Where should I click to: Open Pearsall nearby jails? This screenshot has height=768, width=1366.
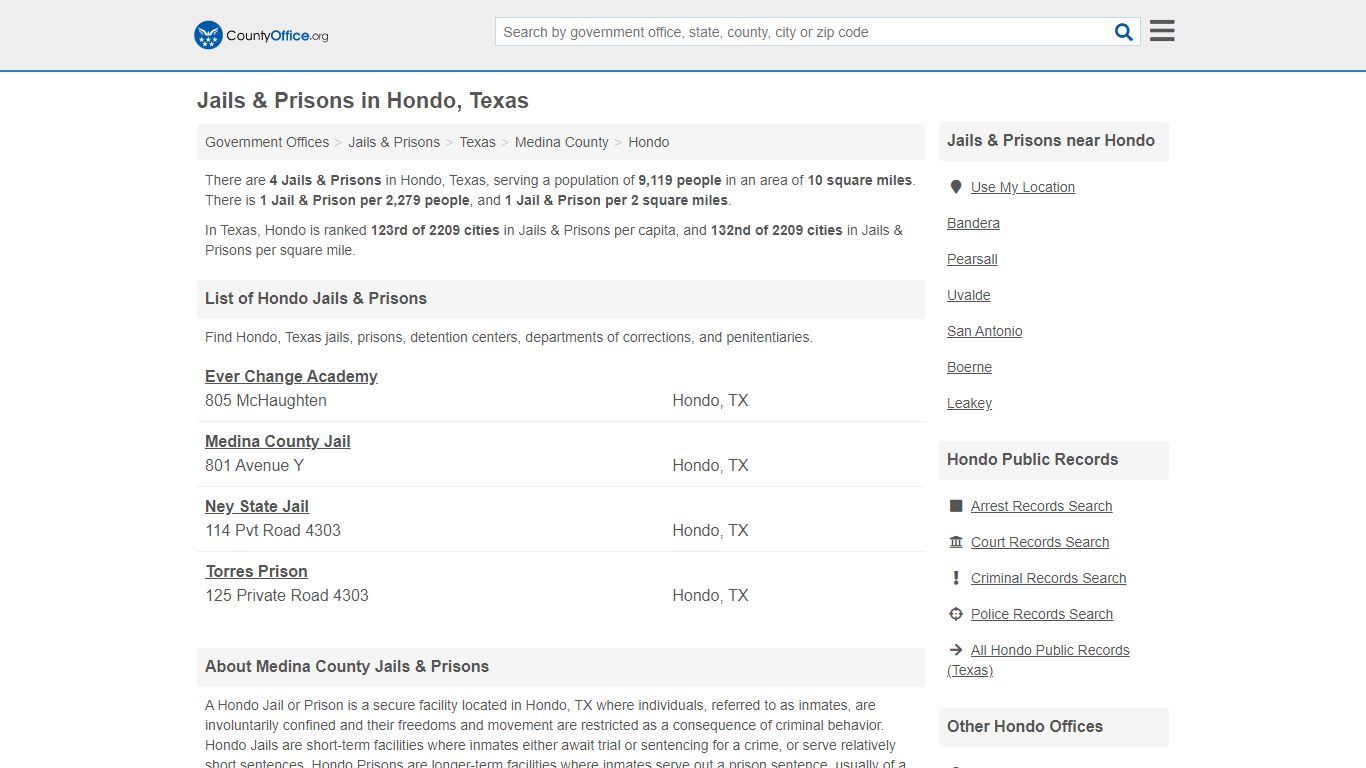coord(972,259)
